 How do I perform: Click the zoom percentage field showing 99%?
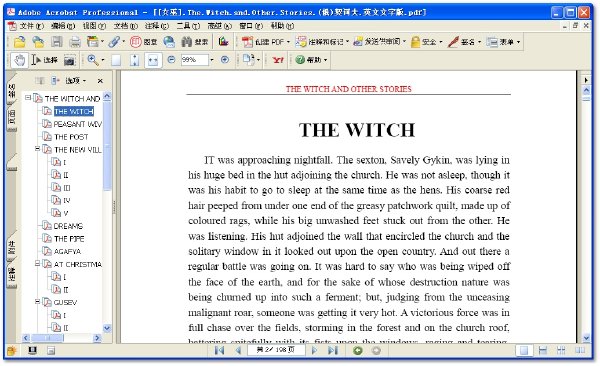pyautogui.click(x=195, y=60)
